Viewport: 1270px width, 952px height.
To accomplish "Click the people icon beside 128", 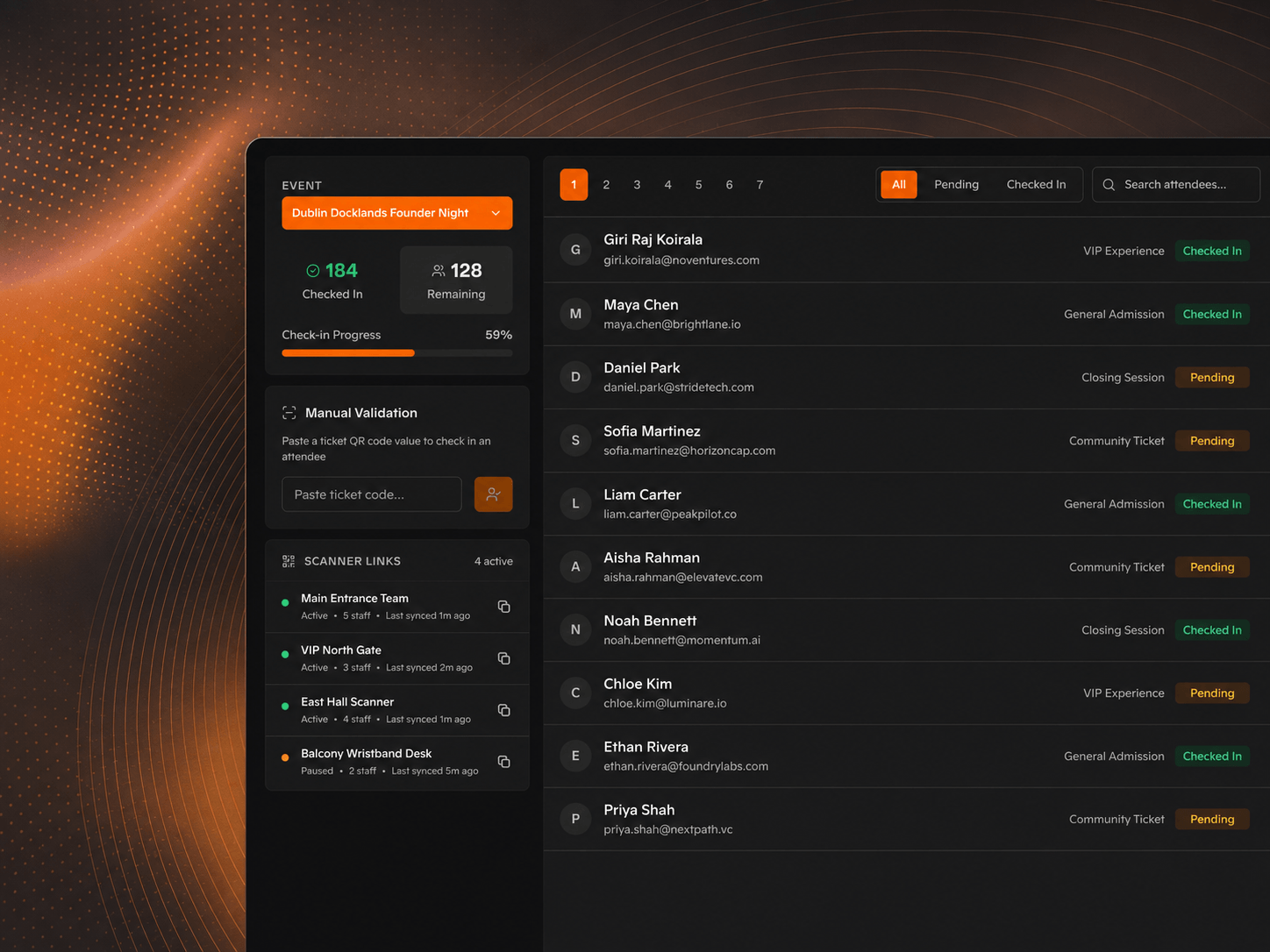I will coord(439,271).
